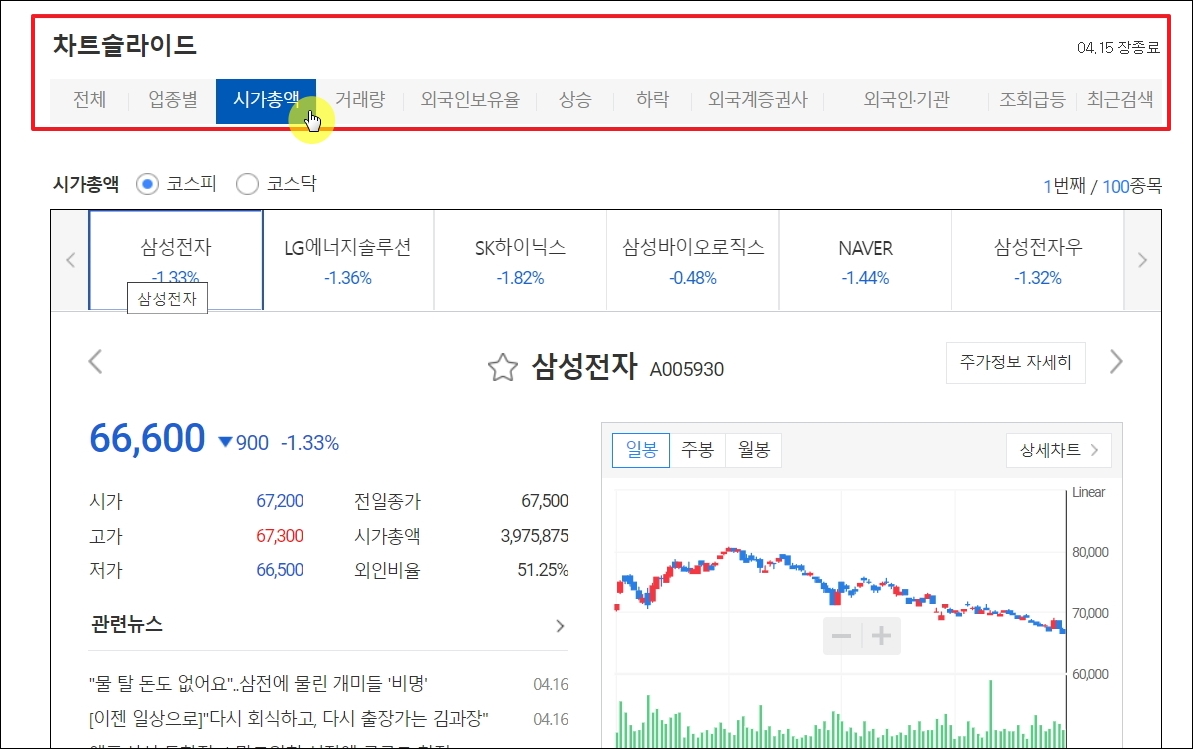Open the 전체 tab
1193x749 pixels.
pos(89,100)
